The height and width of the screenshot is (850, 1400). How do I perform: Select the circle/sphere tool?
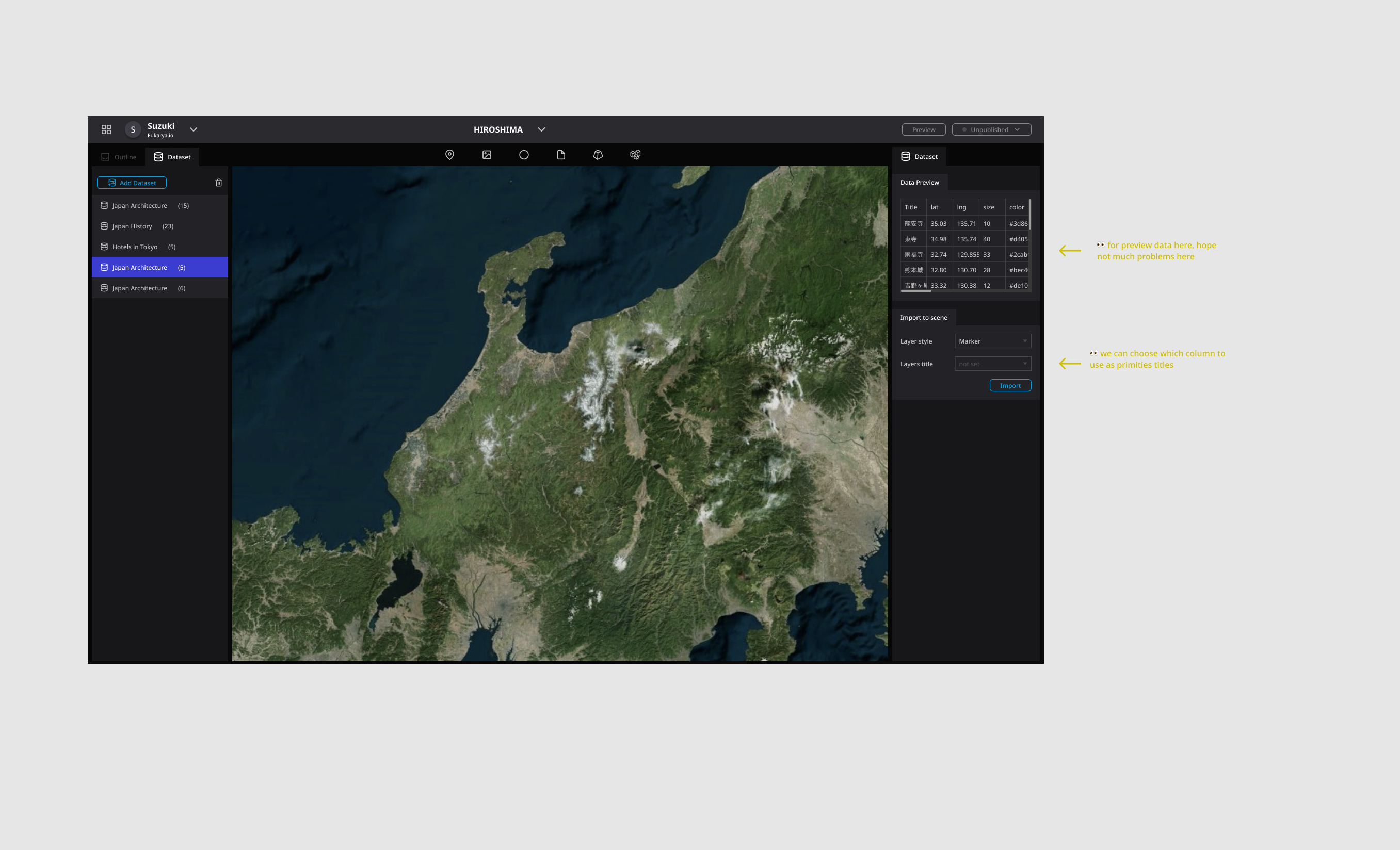point(524,154)
